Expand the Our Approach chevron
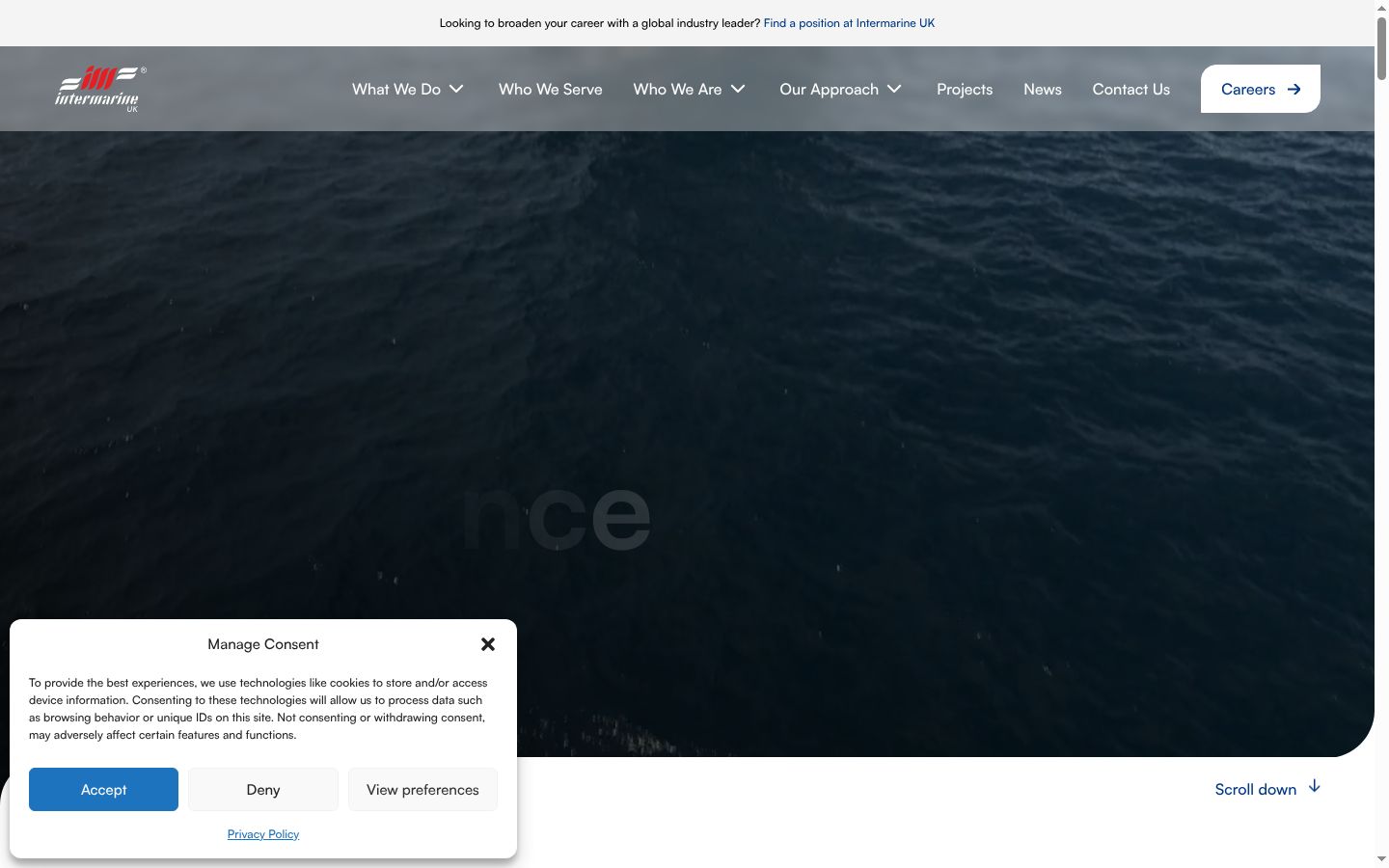 point(895,89)
